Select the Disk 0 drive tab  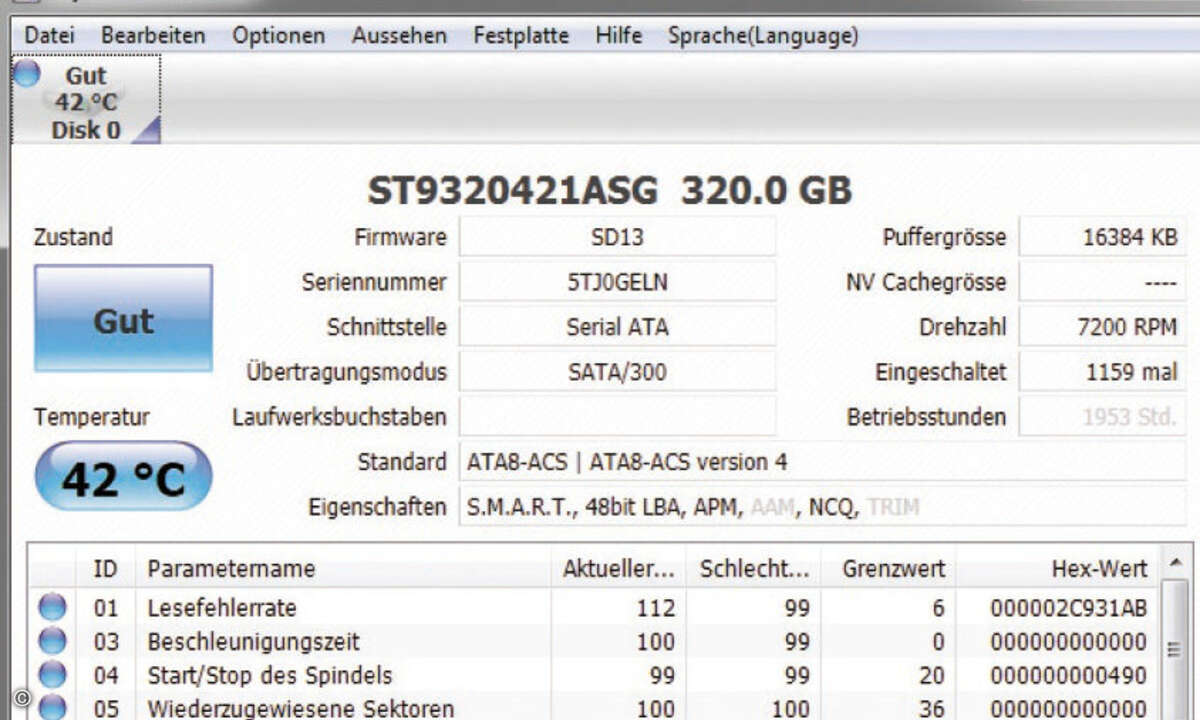[x=86, y=100]
